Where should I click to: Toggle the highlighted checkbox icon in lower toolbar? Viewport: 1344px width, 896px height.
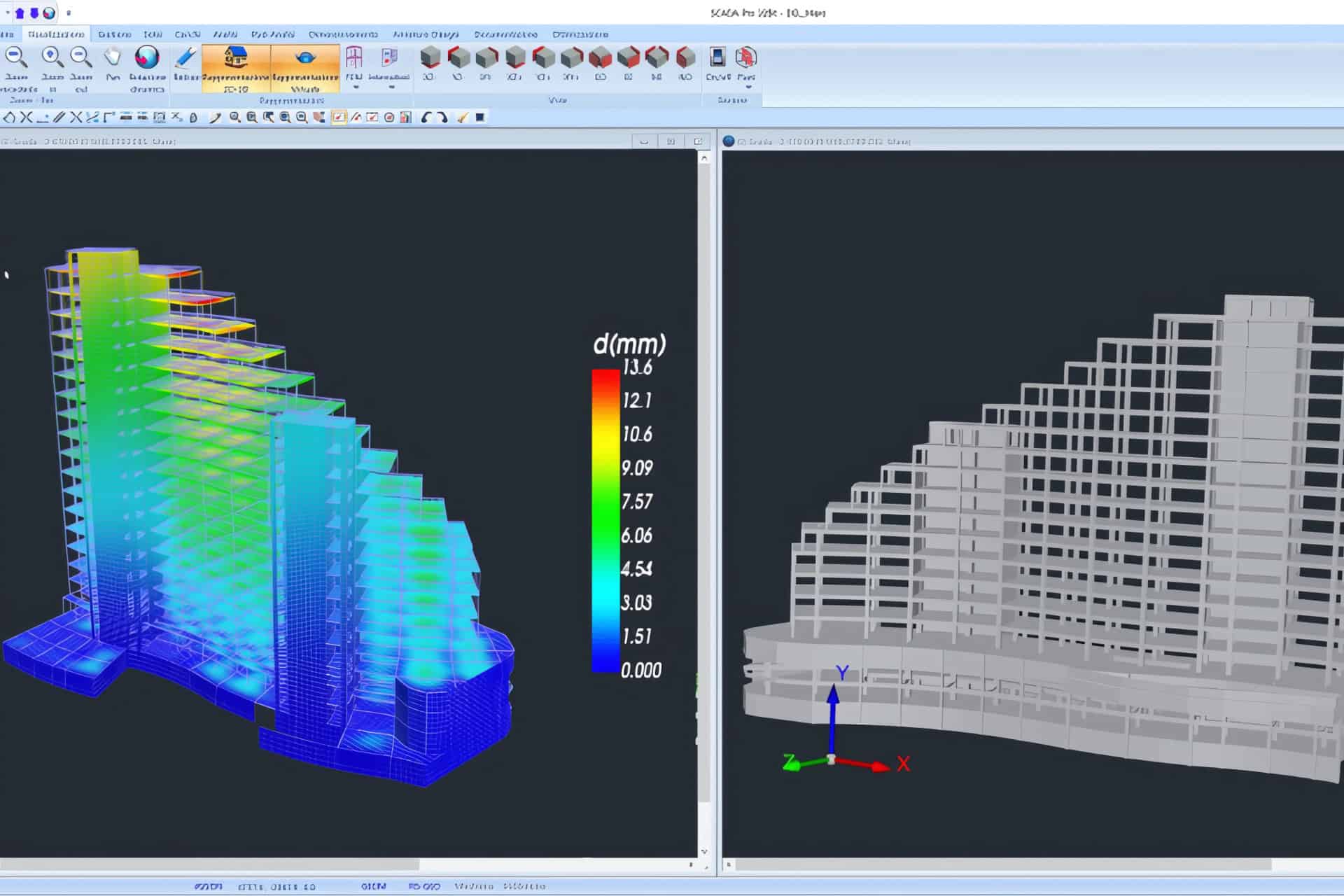point(339,118)
